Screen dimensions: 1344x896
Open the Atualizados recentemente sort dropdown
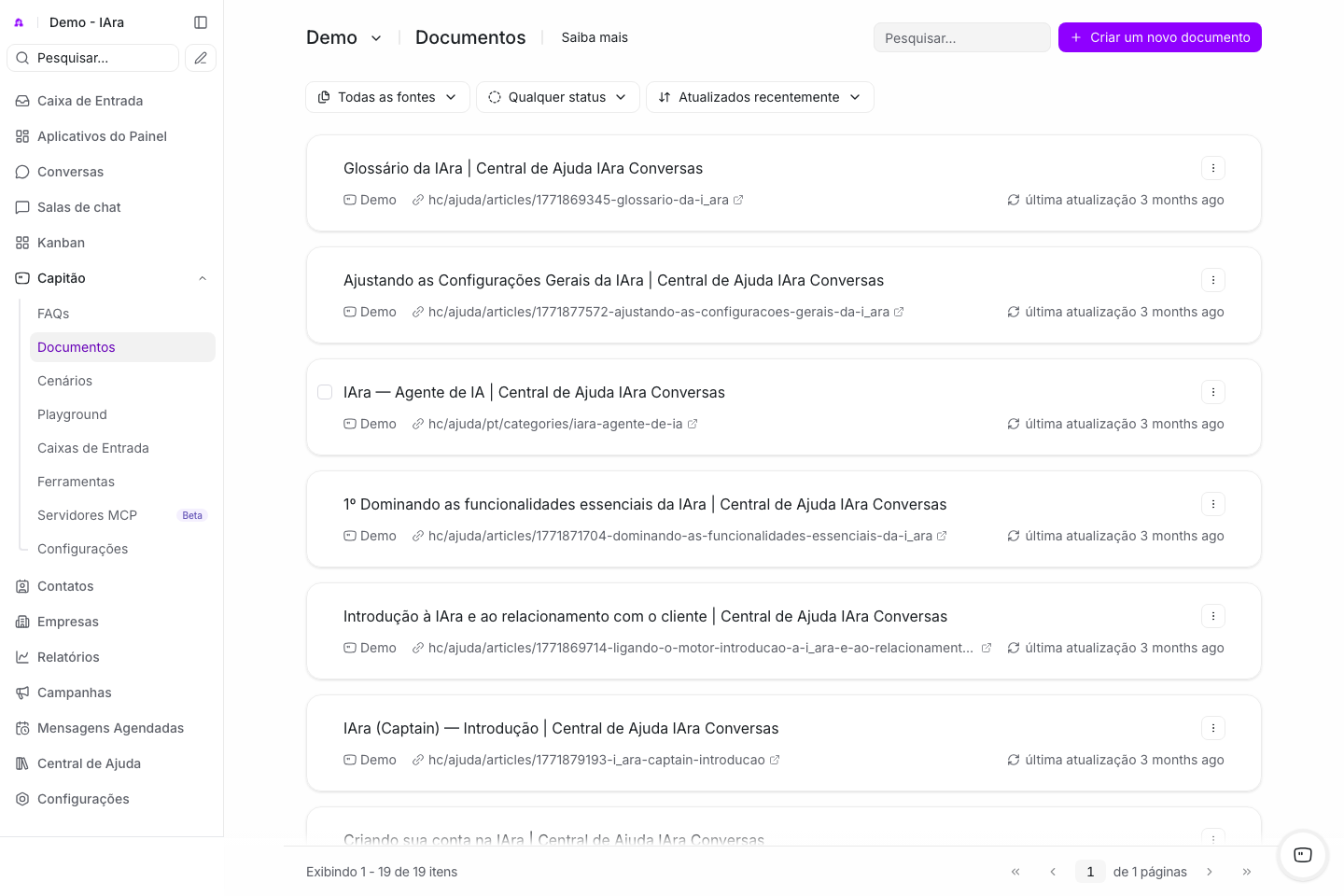click(x=760, y=97)
